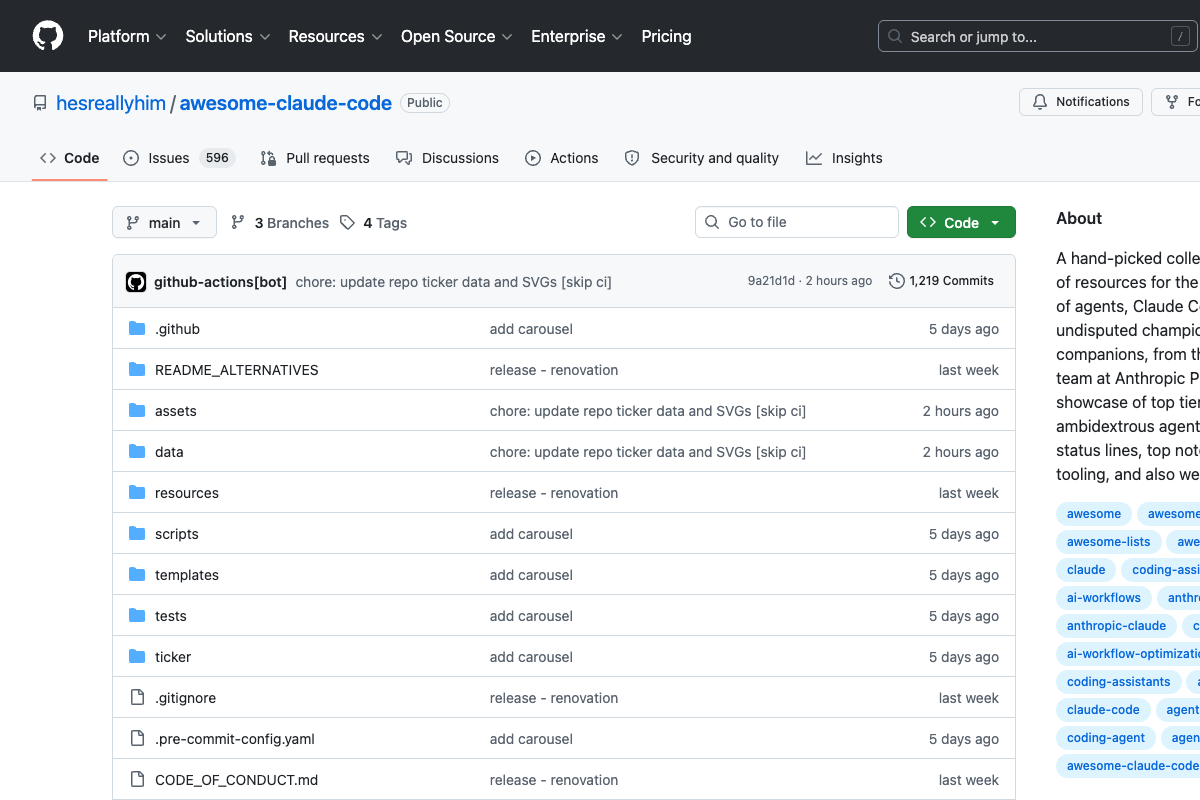The width and height of the screenshot is (1200, 800).
Task: Select the scripts folder icon
Action: point(137,534)
